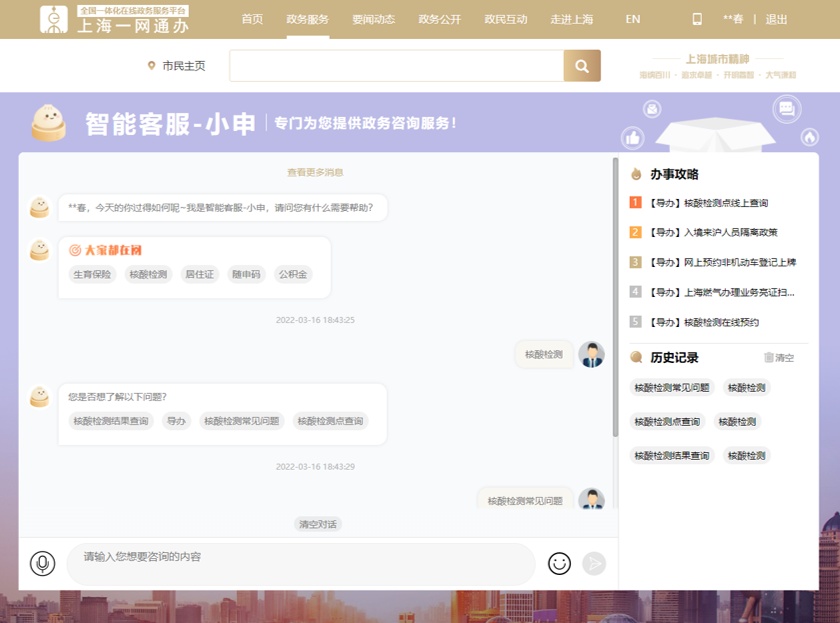
Task: Click the 退出 logout link
Action: (776, 19)
